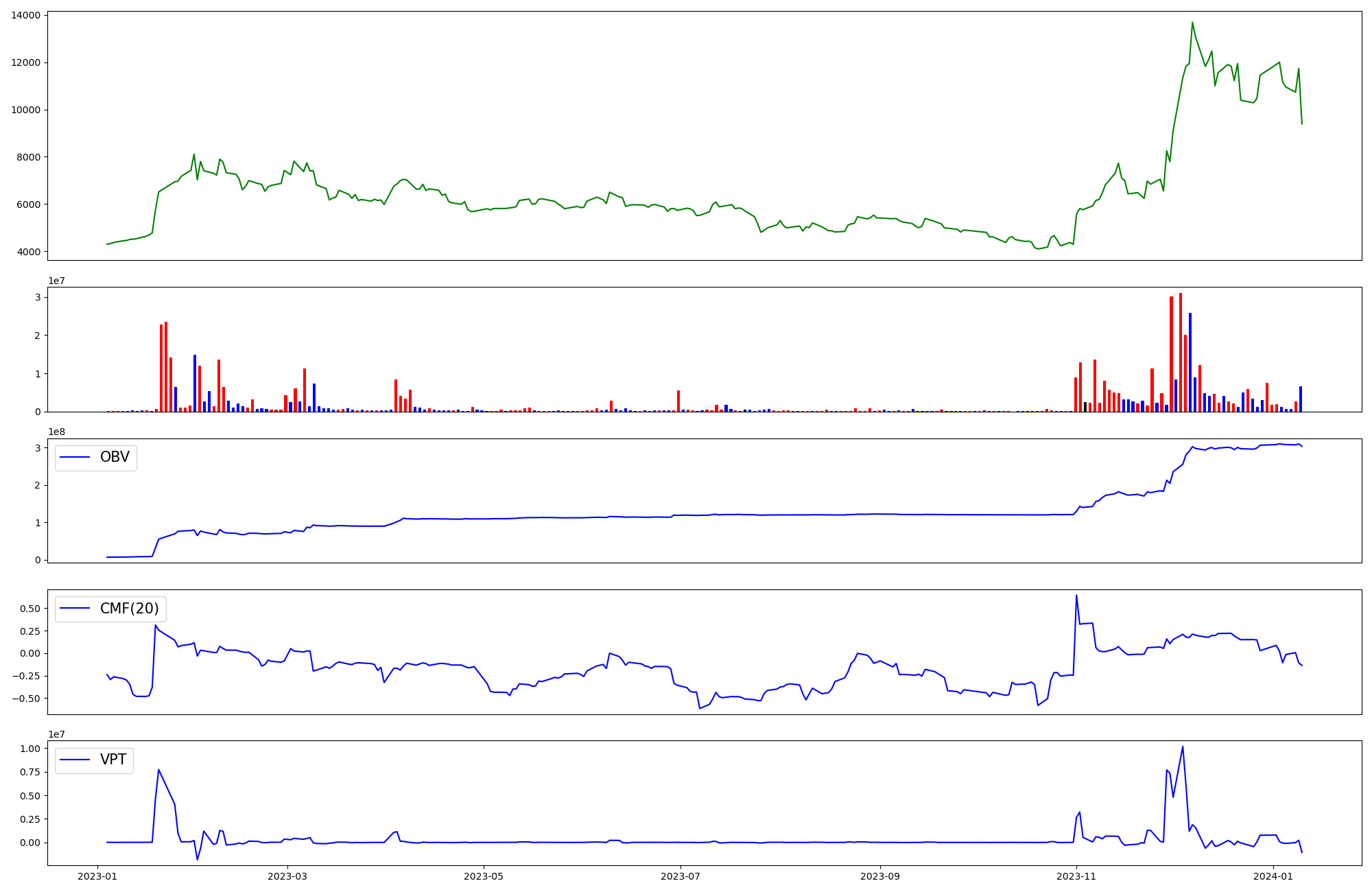The width and height of the screenshot is (1372, 892).
Task: Click the 4000 price axis tick label
Action: click(28, 252)
